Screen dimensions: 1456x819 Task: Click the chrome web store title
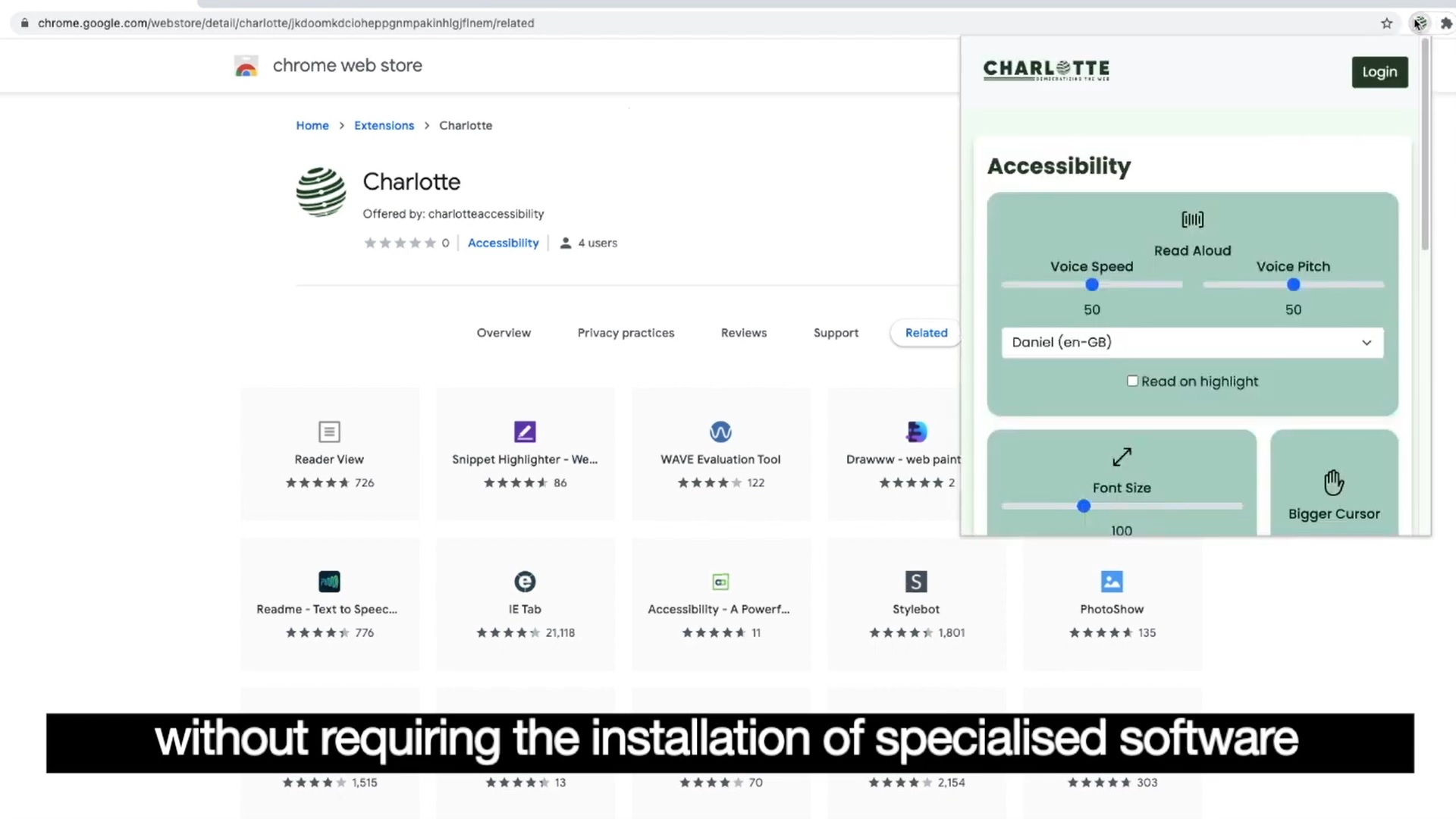pos(347,65)
